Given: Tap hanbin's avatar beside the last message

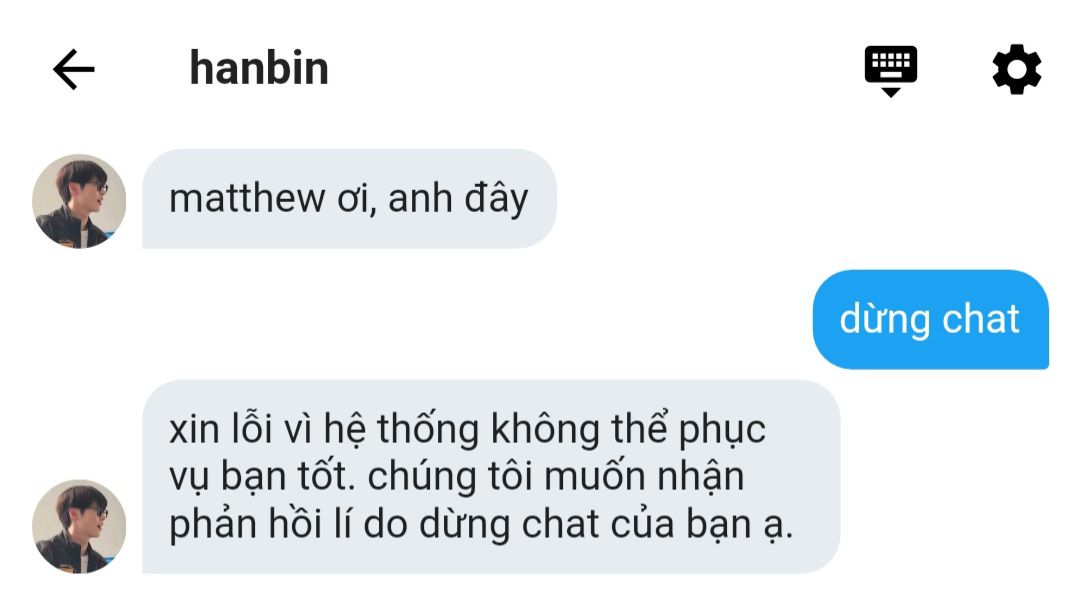Looking at the screenshot, I should (79, 527).
